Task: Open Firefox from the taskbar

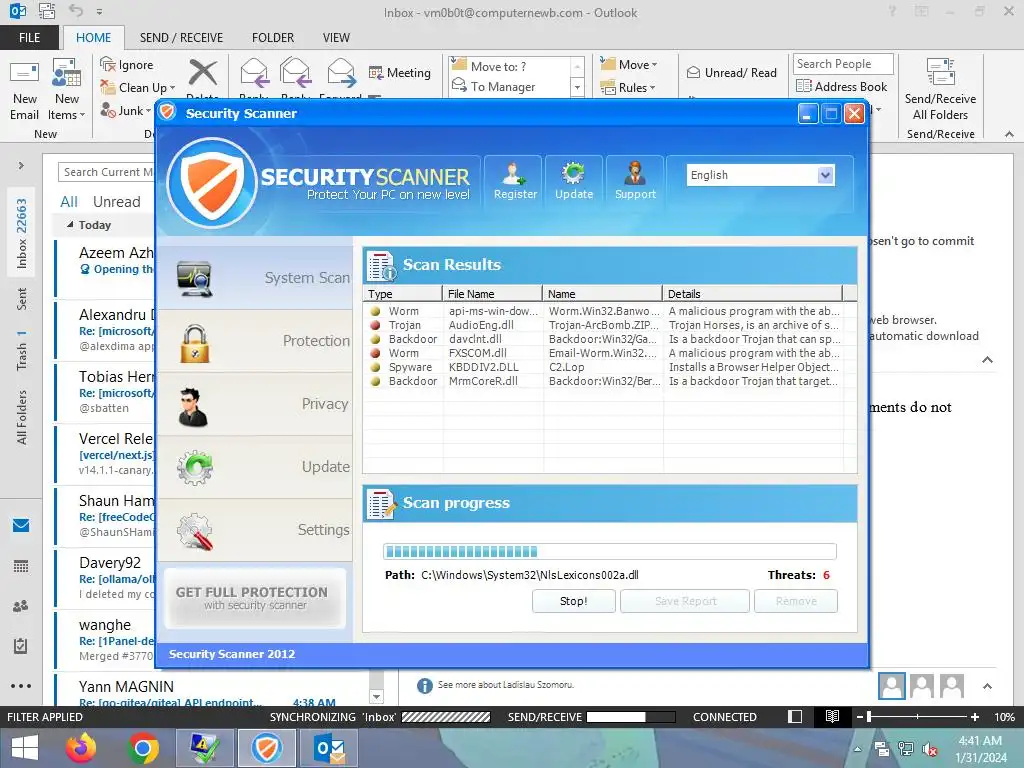Action: click(x=81, y=748)
